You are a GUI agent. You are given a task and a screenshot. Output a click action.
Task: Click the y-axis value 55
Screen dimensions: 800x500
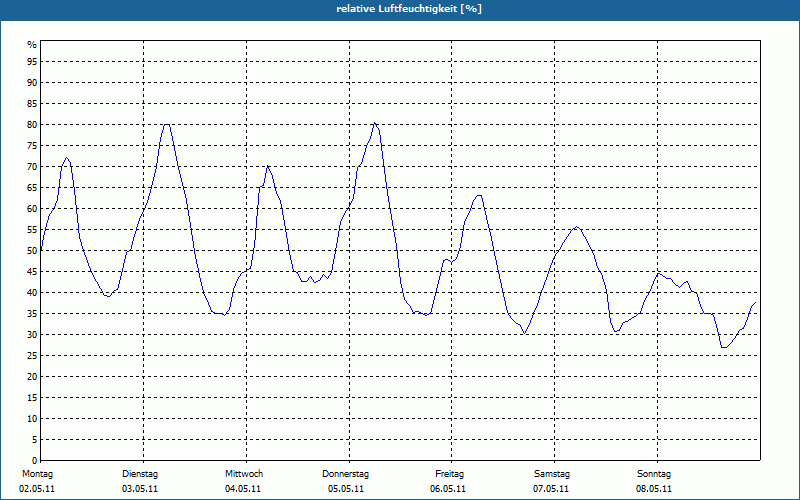[32, 230]
